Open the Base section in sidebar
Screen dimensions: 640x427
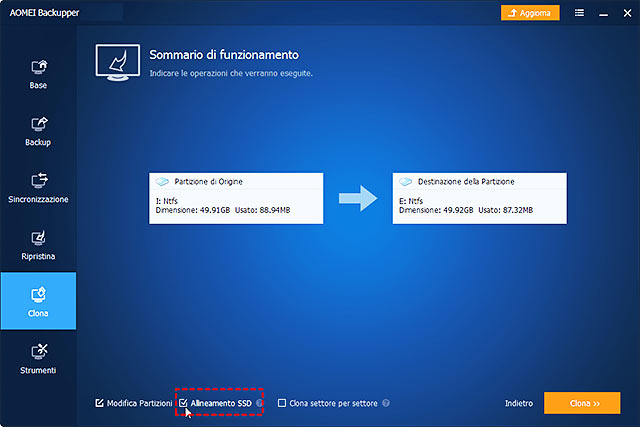click(38, 73)
